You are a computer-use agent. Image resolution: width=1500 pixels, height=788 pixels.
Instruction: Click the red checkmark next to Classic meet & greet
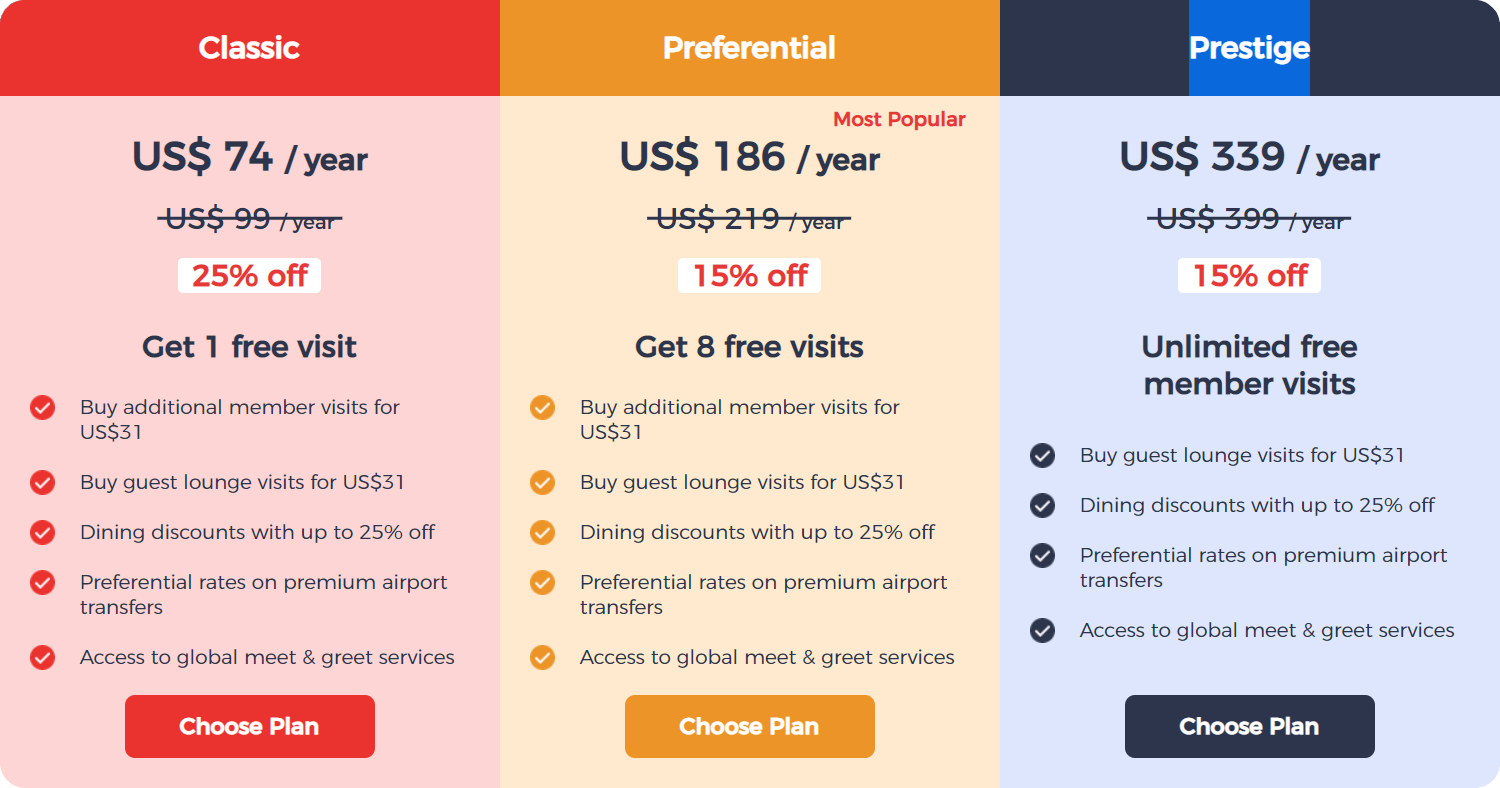tap(42, 657)
